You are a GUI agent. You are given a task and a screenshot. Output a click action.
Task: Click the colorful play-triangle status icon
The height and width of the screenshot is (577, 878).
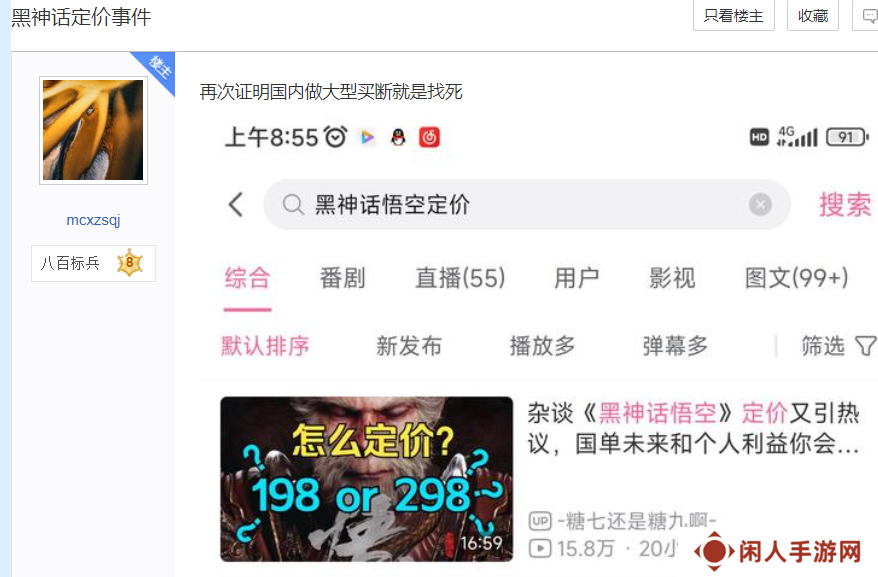click(367, 137)
